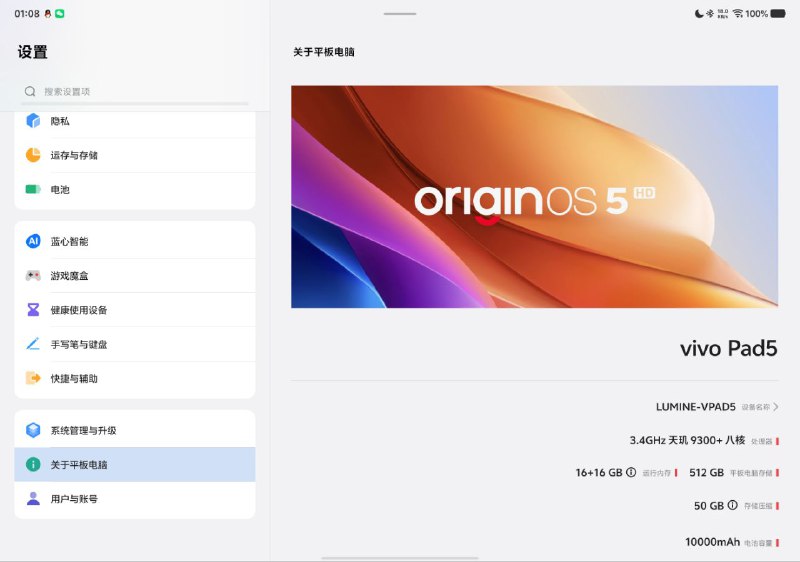Click the Privacy (隐私) shield icon
Viewport: 800px width, 562px height.
[33, 121]
